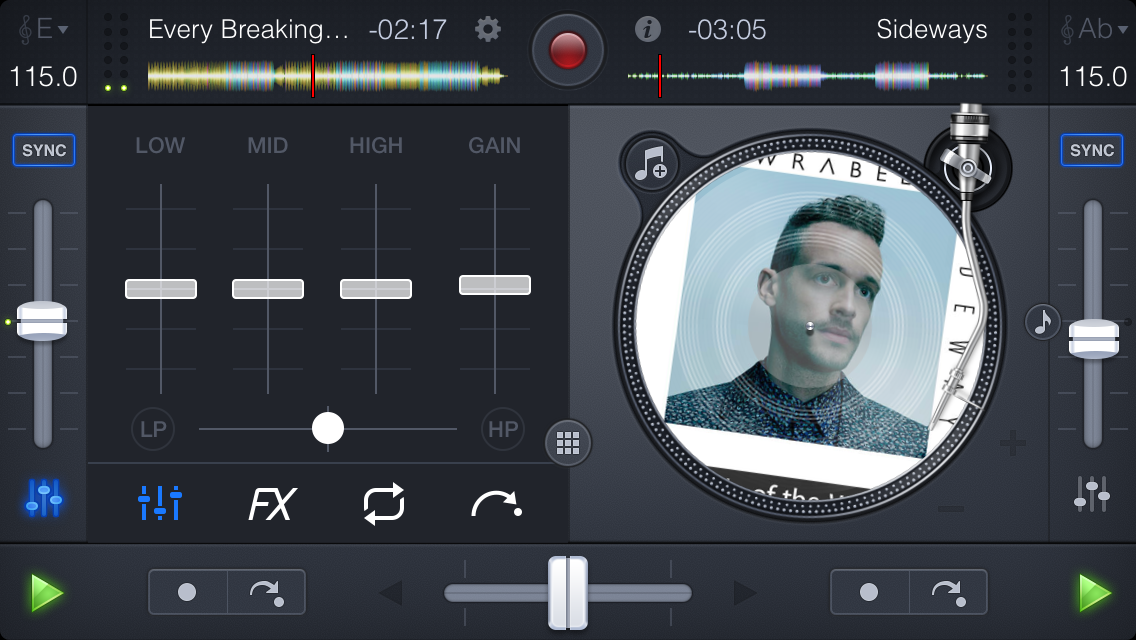
Task: Toggle right deck mixer panel icon
Action: [x=1092, y=494]
